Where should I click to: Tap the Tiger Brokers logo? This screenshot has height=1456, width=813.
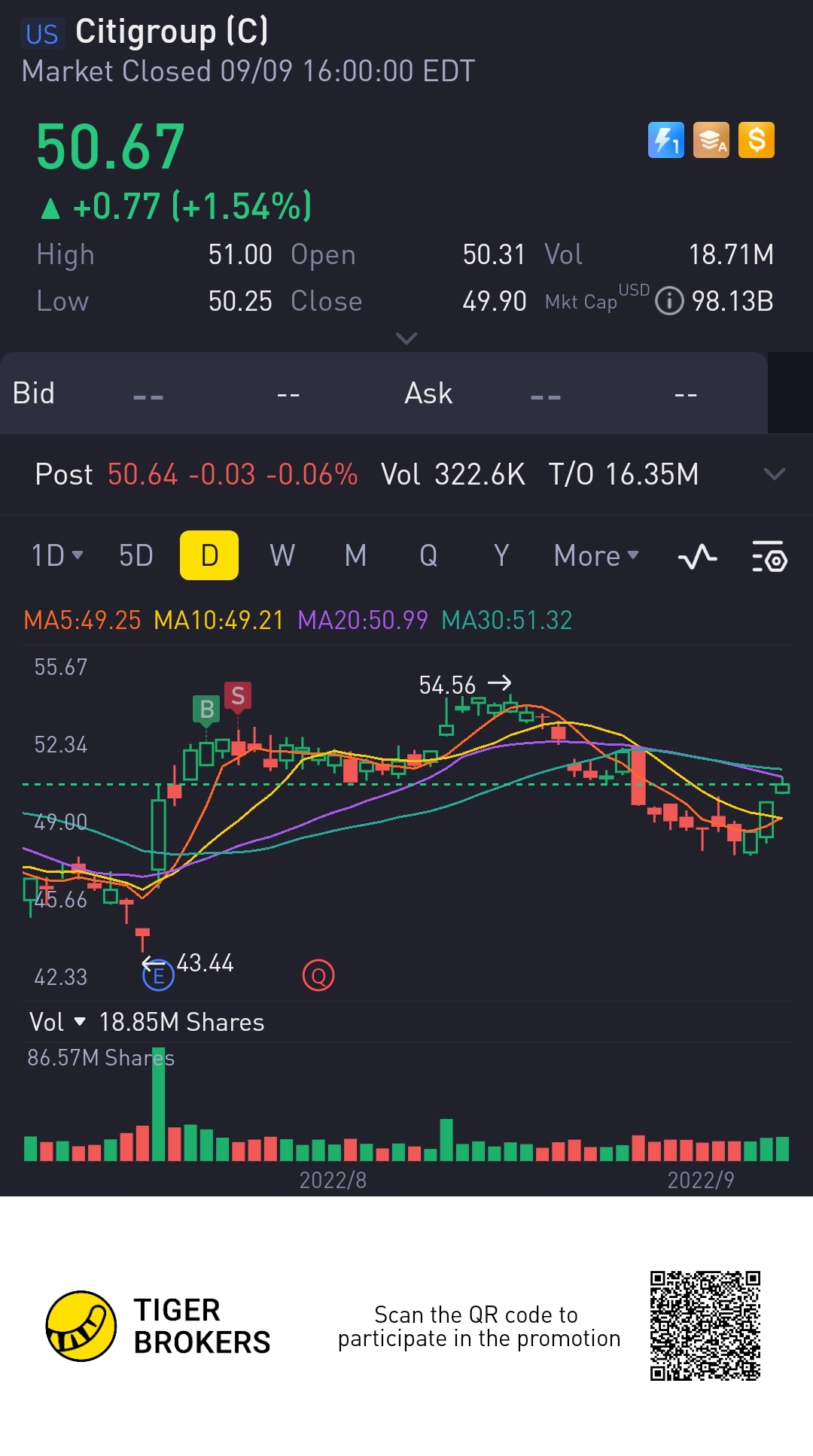pyautogui.click(x=158, y=1326)
